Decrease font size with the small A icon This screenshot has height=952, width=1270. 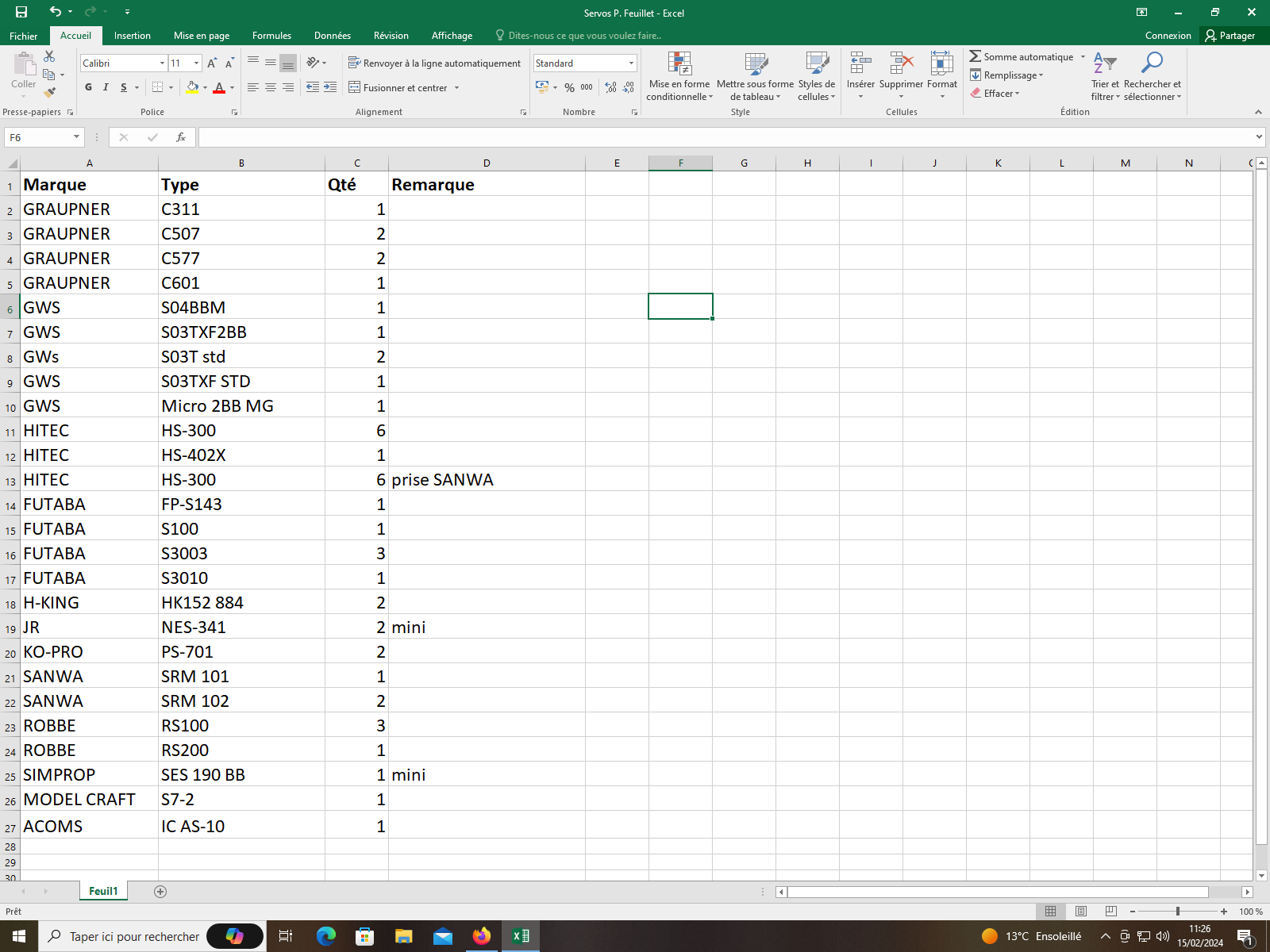click(x=229, y=63)
